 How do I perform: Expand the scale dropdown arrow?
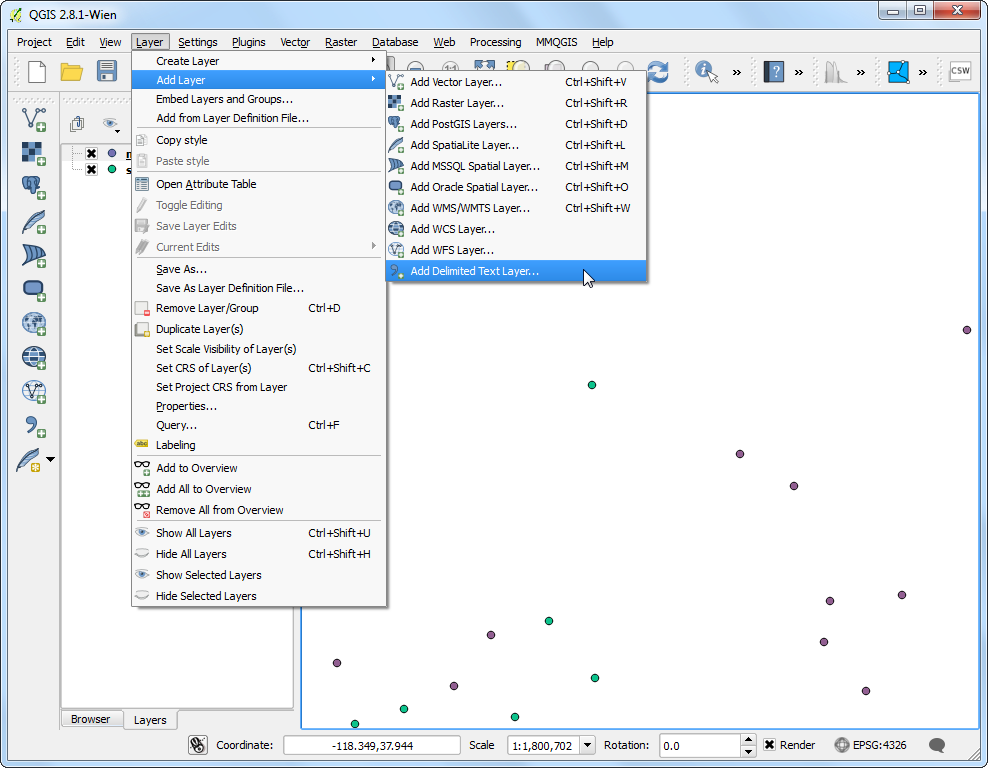pyautogui.click(x=587, y=745)
